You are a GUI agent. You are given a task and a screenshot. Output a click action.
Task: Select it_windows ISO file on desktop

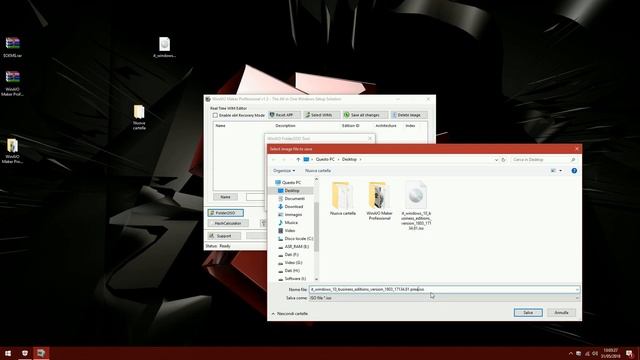tap(164, 47)
